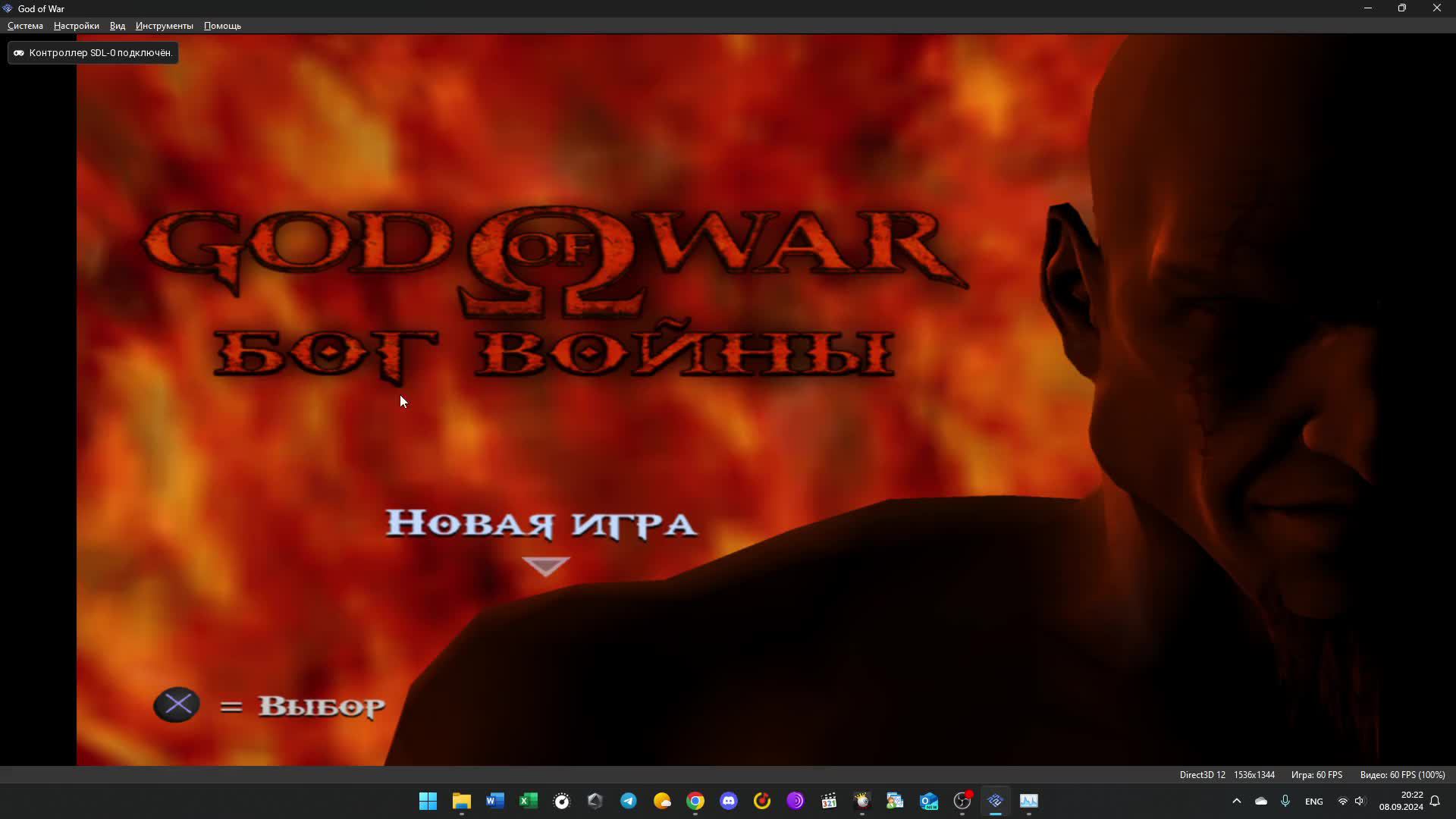Open Microsoft Word from taskbar
The width and height of the screenshot is (1456, 819).
pos(495,801)
